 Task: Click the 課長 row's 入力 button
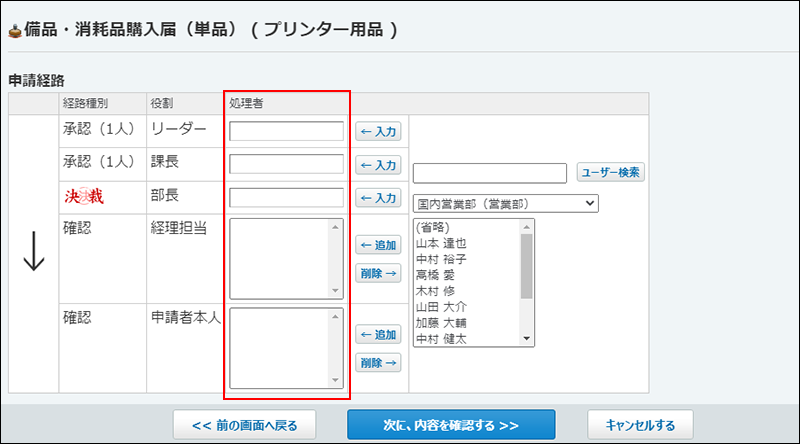[x=378, y=165]
